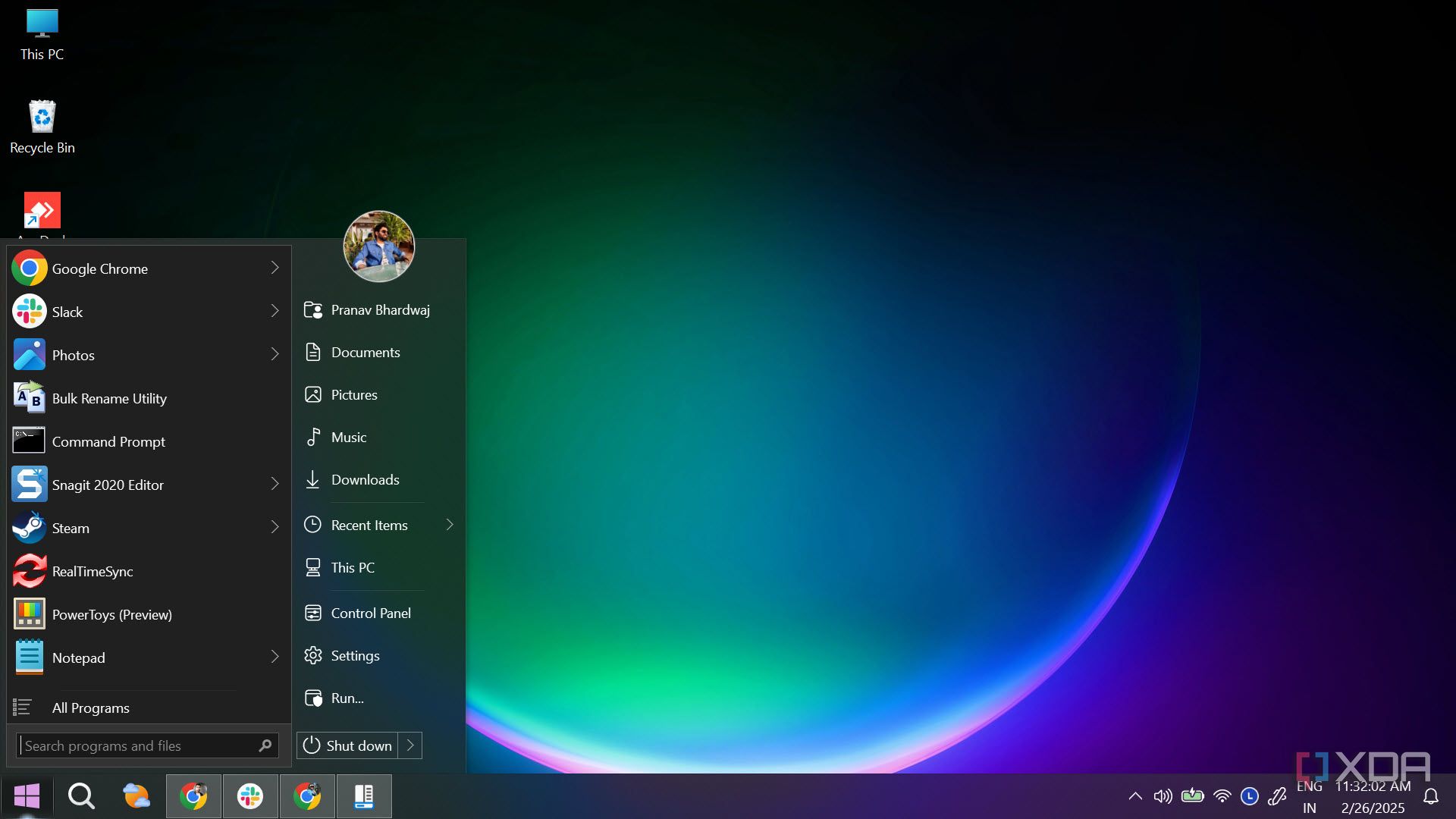The height and width of the screenshot is (819, 1456).
Task: Open Control Panel from the right pane
Action: click(370, 613)
